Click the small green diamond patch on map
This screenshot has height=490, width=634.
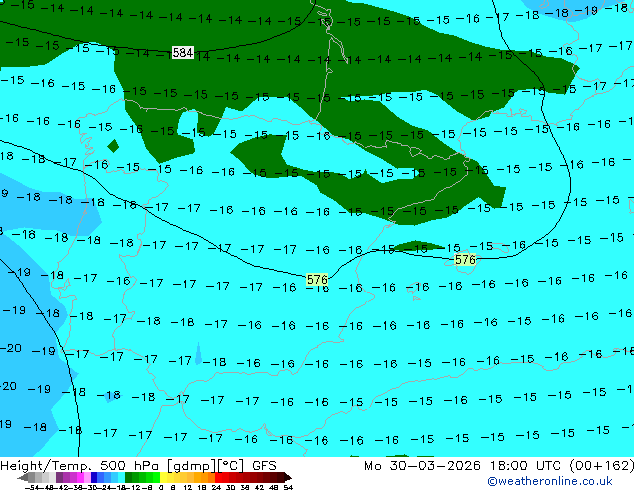click(x=113, y=146)
